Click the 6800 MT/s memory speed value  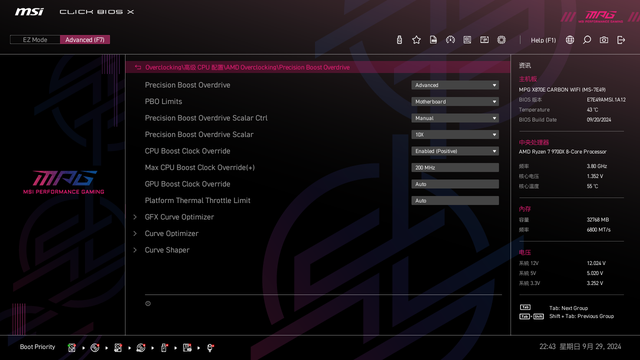click(x=598, y=230)
